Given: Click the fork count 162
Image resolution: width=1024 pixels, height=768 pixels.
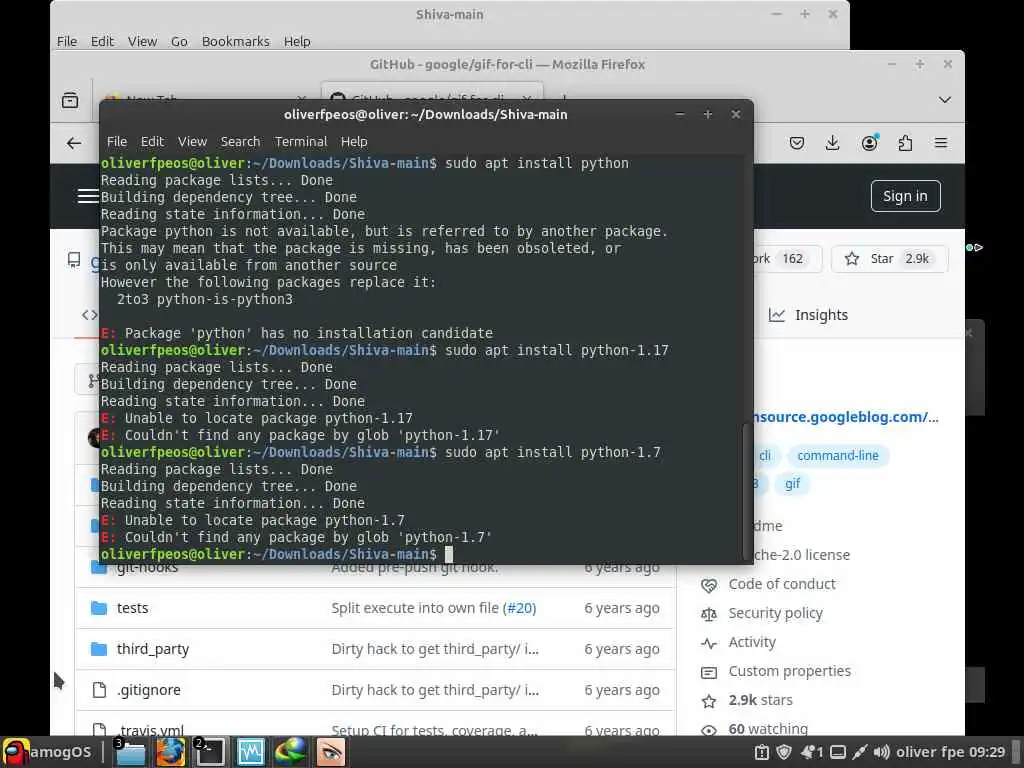Looking at the screenshot, I should point(793,259).
